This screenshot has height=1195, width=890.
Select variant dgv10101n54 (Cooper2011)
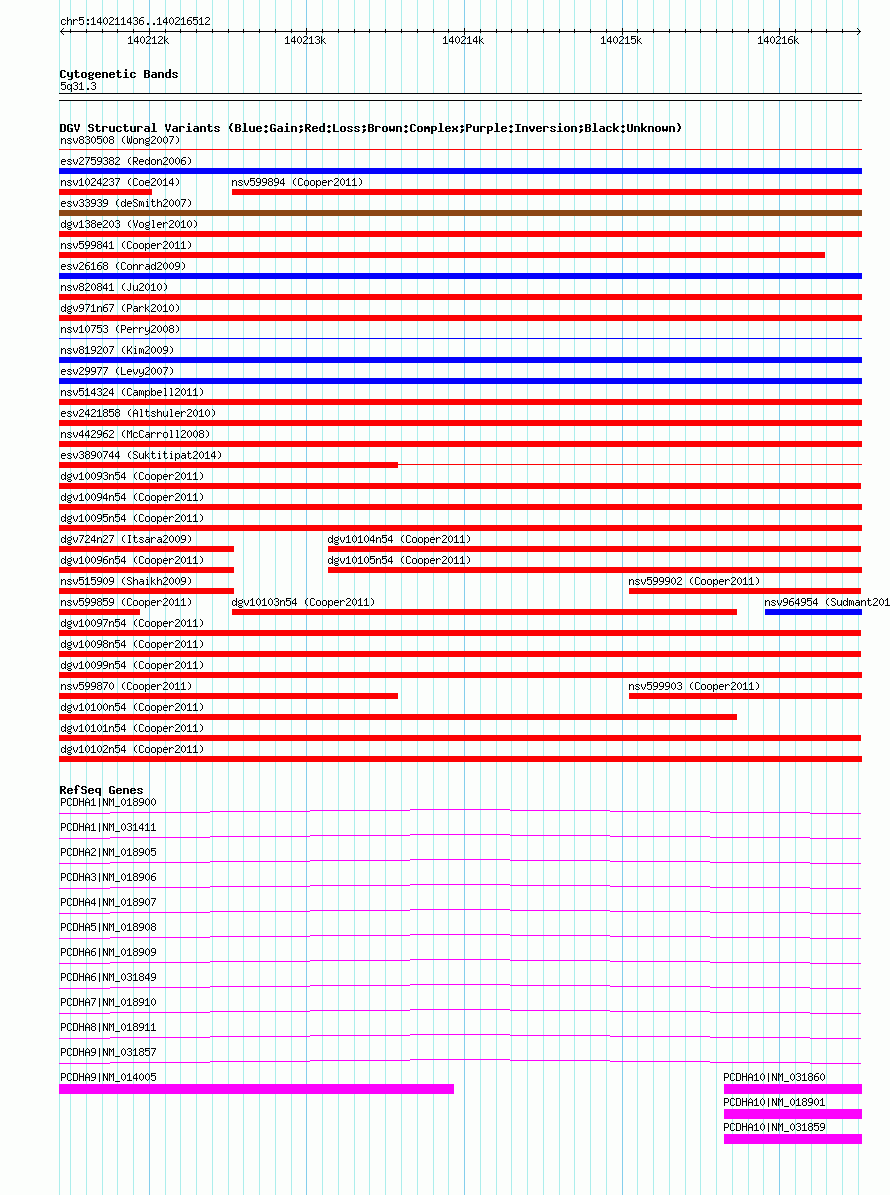tap(133, 728)
